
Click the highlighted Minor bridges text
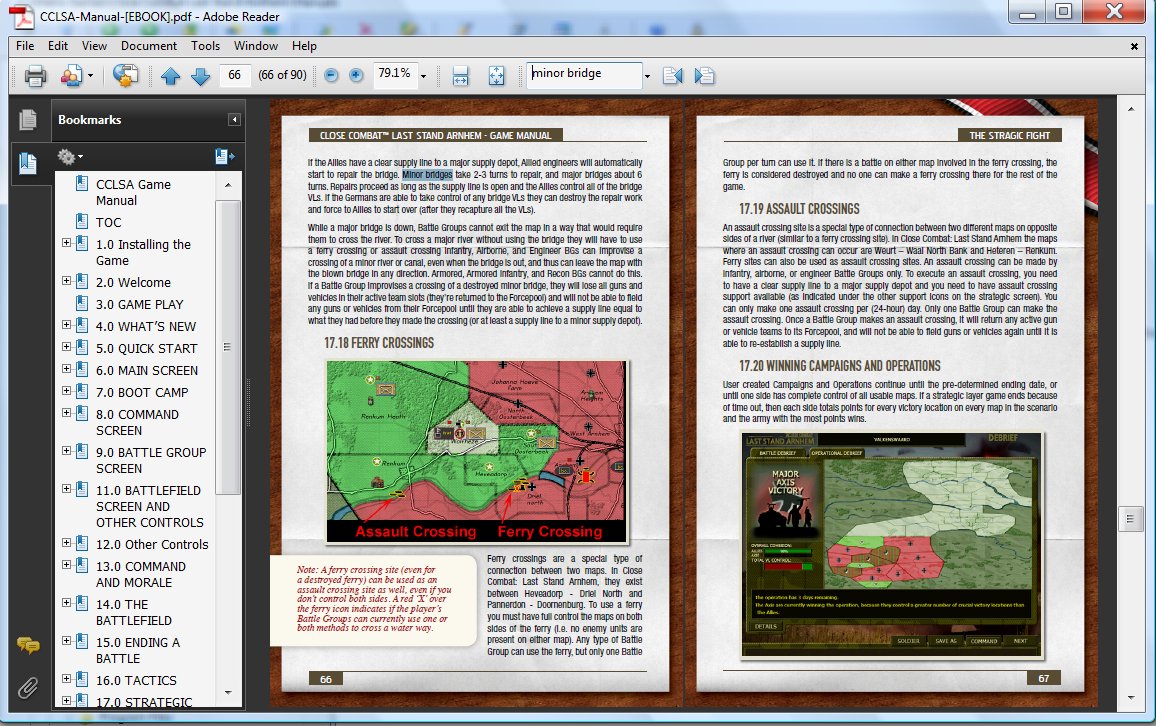click(x=428, y=175)
